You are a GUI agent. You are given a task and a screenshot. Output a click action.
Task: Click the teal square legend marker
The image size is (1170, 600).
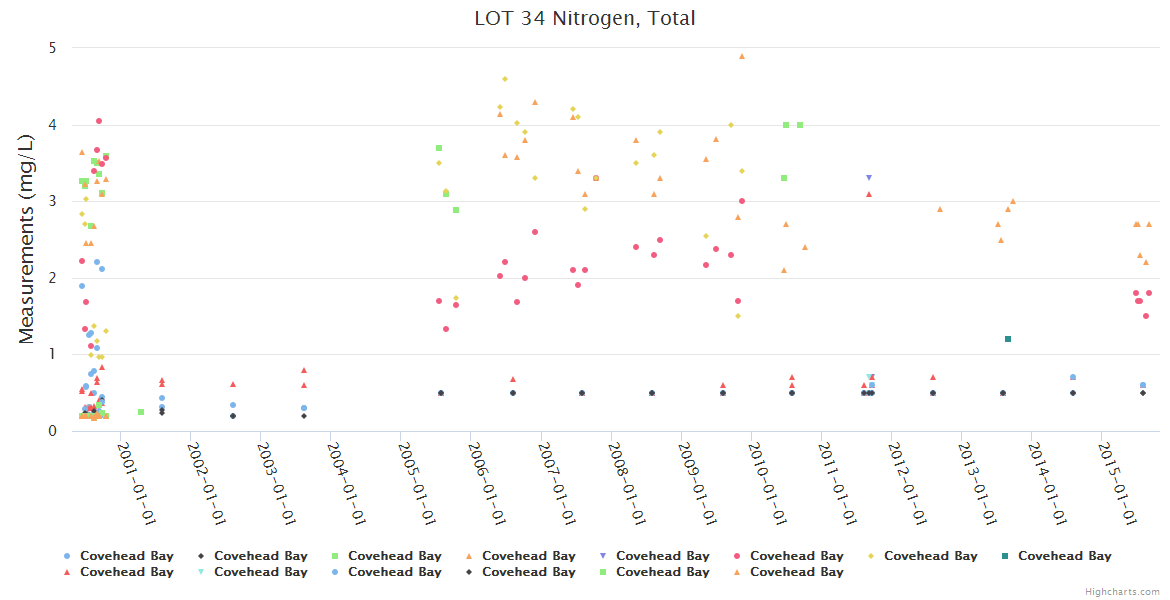pyautogui.click(x=1005, y=556)
